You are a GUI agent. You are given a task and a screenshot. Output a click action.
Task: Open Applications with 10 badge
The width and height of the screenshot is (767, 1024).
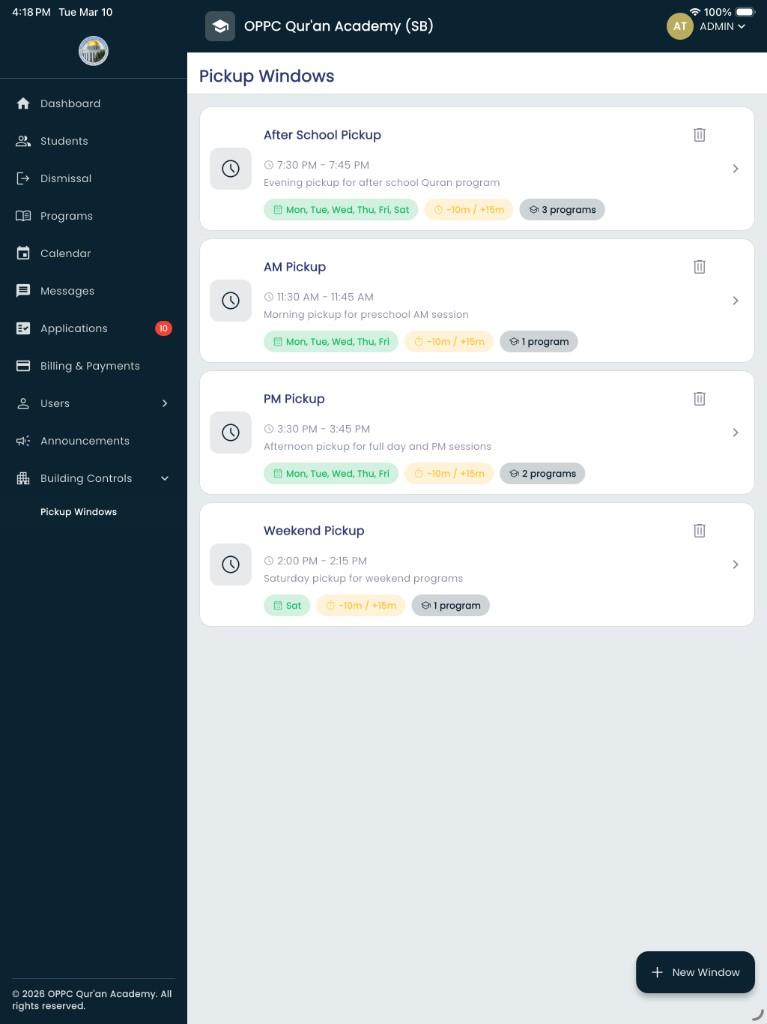tap(74, 329)
